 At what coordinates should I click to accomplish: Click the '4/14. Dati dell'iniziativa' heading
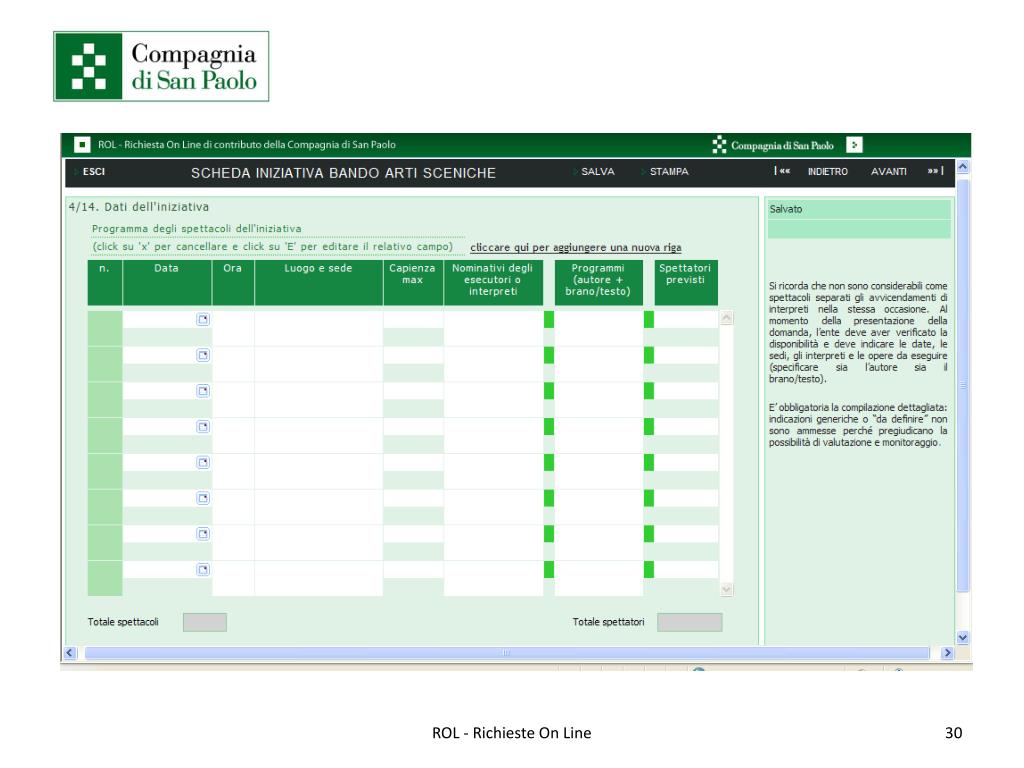138,207
